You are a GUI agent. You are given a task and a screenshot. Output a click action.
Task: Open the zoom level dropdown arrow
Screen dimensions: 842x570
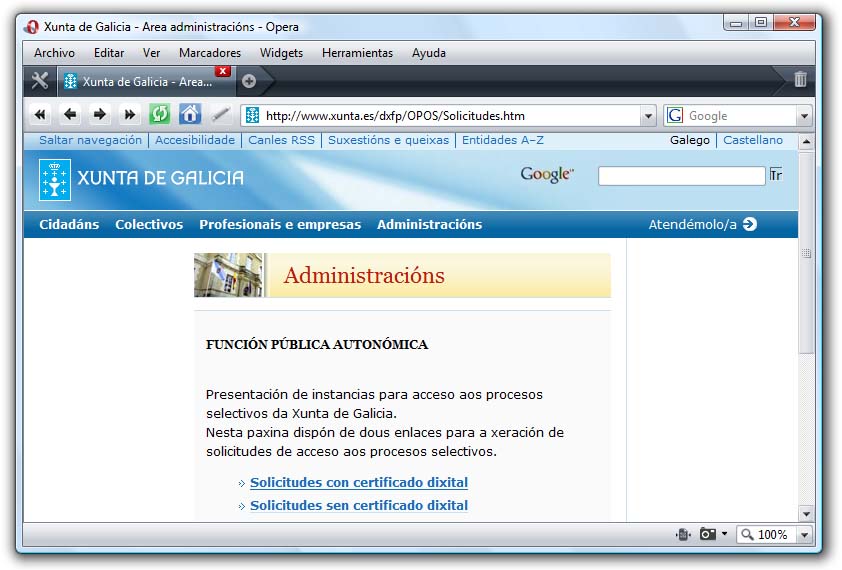[x=804, y=535]
